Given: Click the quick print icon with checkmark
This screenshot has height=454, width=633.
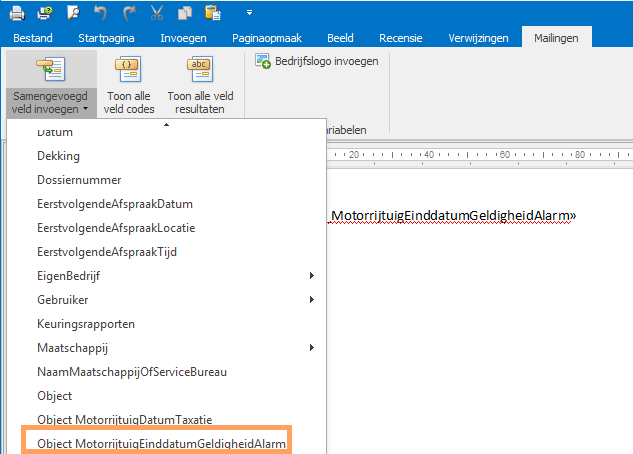Looking at the screenshot, I should point(45,13).
